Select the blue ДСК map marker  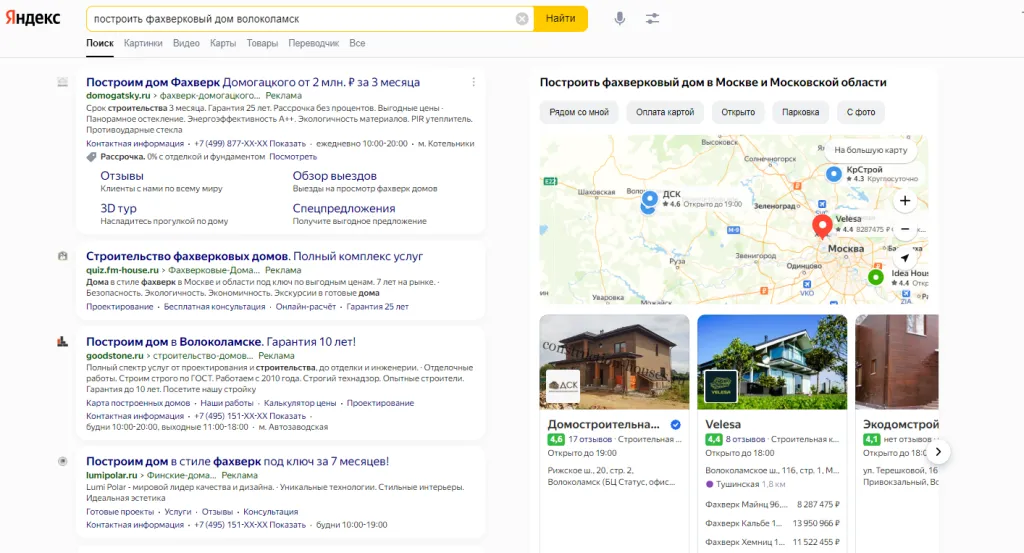pyautogui.click(x=649, y=198)
